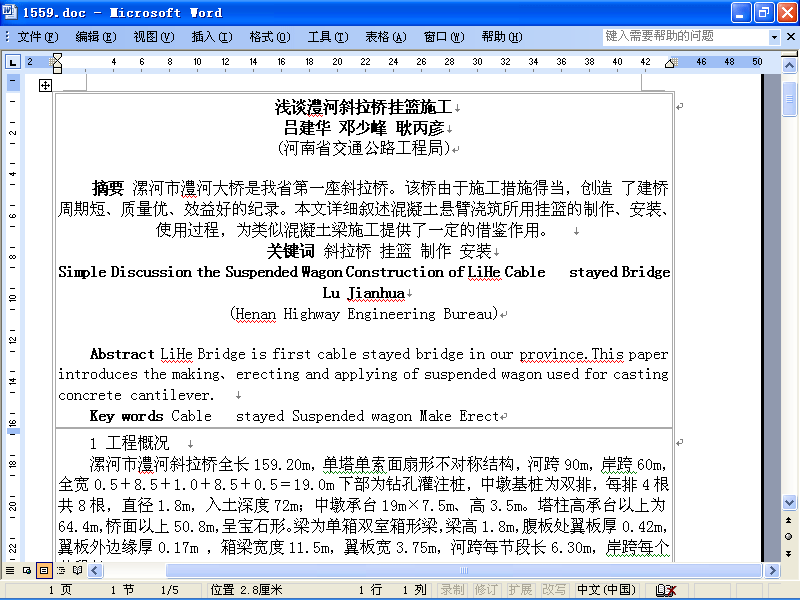Open the 表格(A) menu

[x=386, y=37]
